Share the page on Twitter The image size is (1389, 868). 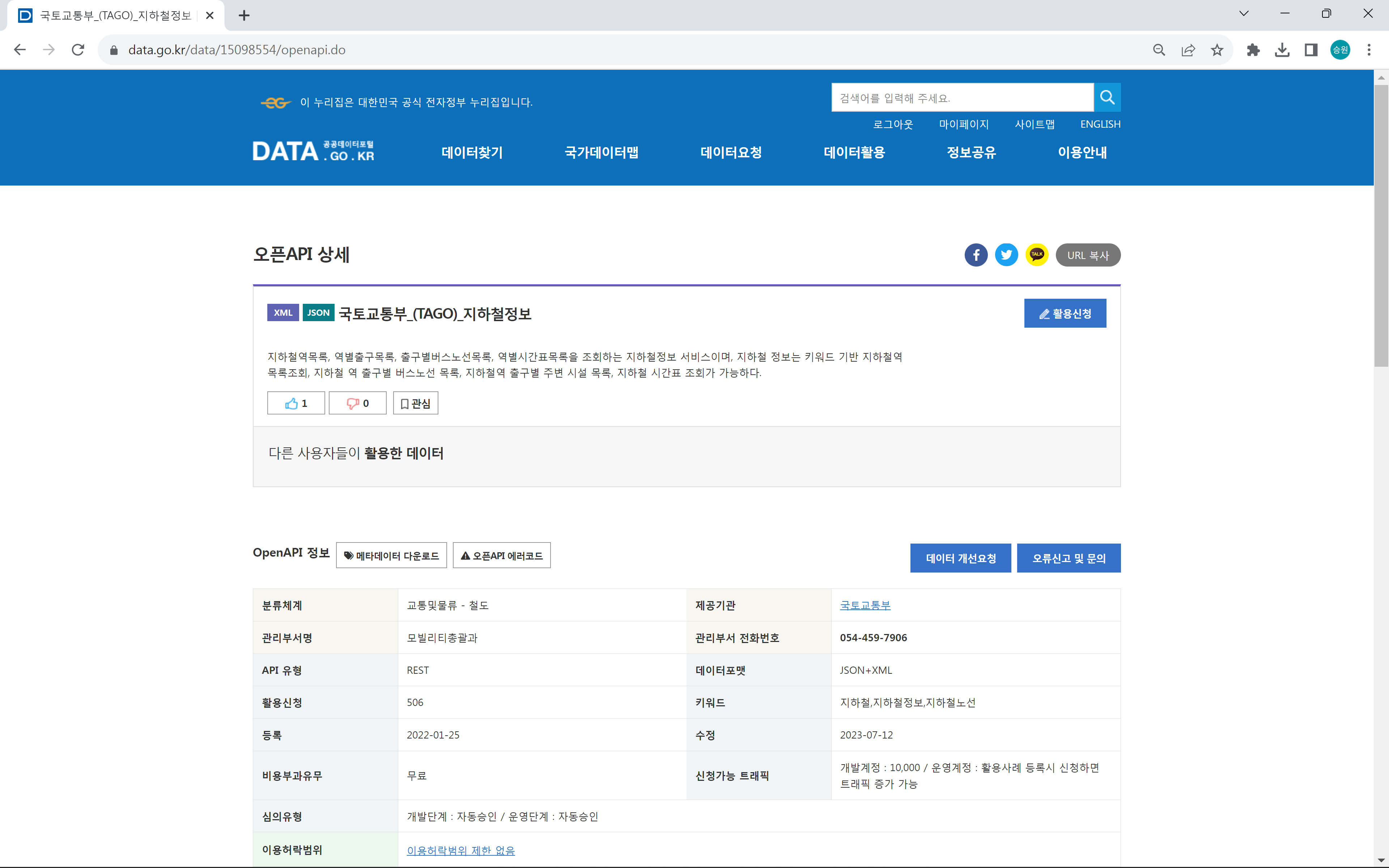(x=1006, y=255)
